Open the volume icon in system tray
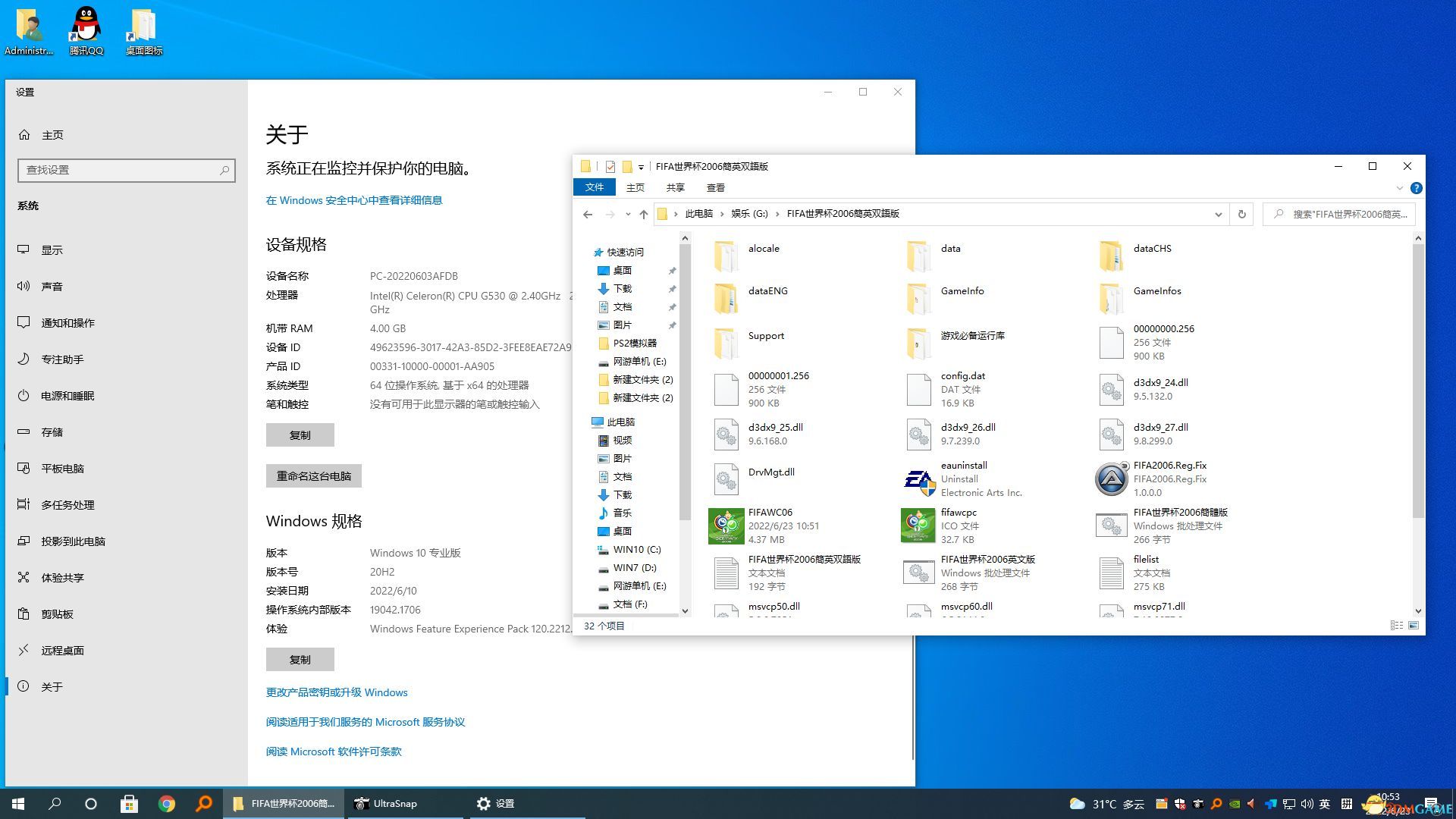This screenshot has height=819, width=1456. pyautogui.click(x=1307, y=804)
